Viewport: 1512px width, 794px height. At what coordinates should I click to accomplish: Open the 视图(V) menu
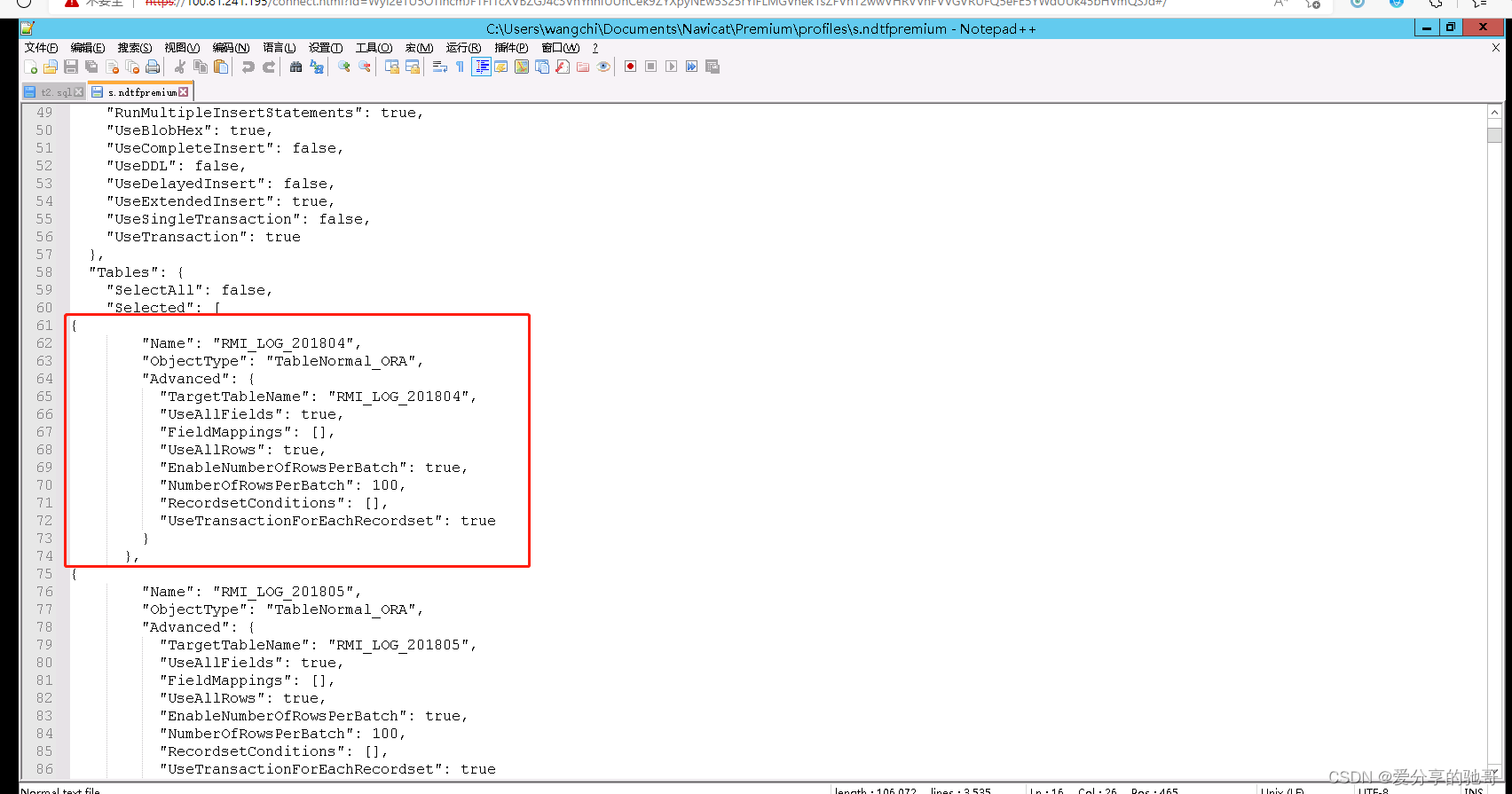click(x=182, y=47)
